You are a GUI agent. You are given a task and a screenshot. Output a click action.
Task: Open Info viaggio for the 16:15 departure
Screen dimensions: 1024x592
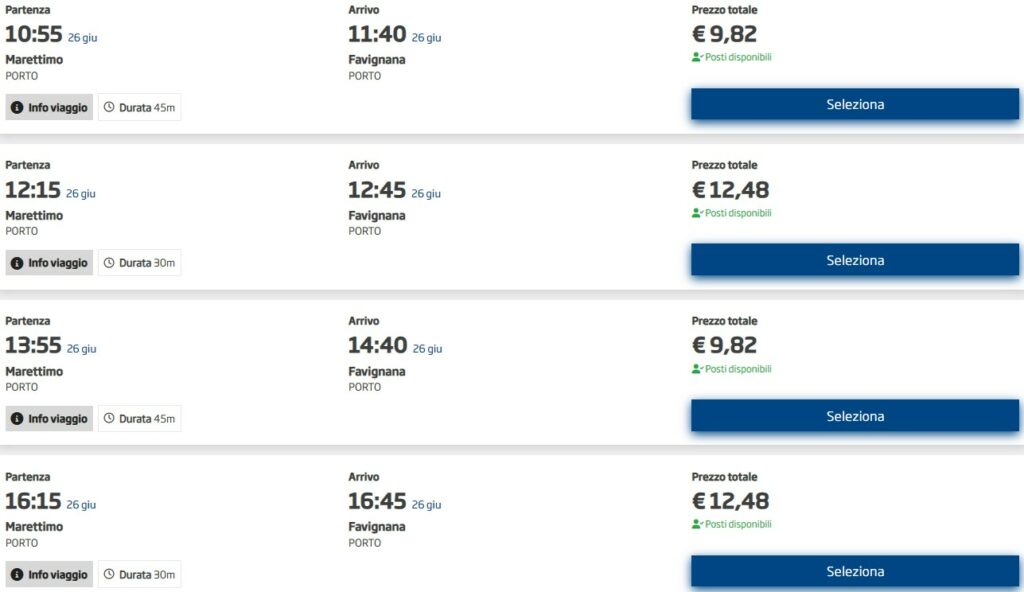coord(50,574)
